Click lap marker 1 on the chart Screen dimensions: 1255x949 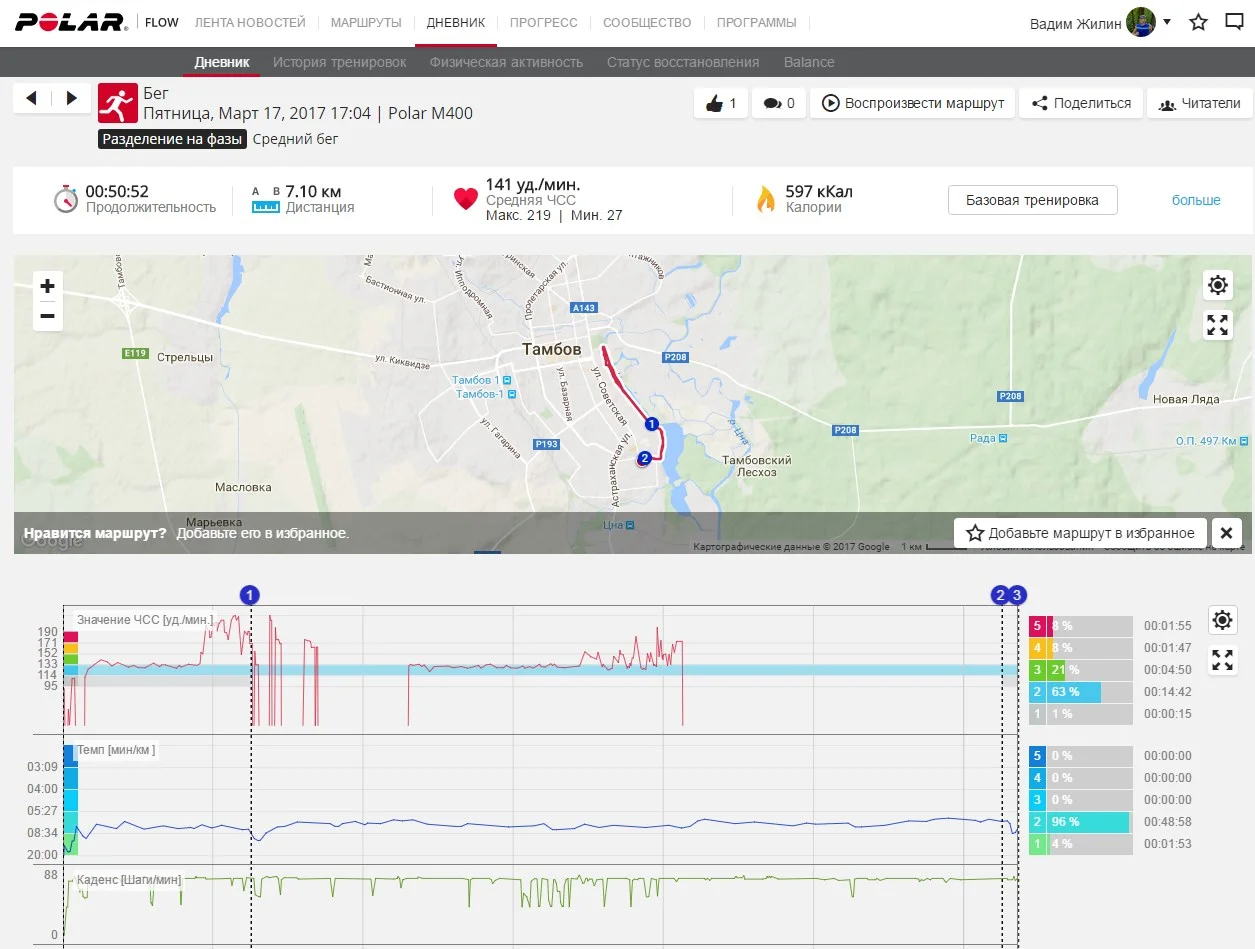coord(250,595)
